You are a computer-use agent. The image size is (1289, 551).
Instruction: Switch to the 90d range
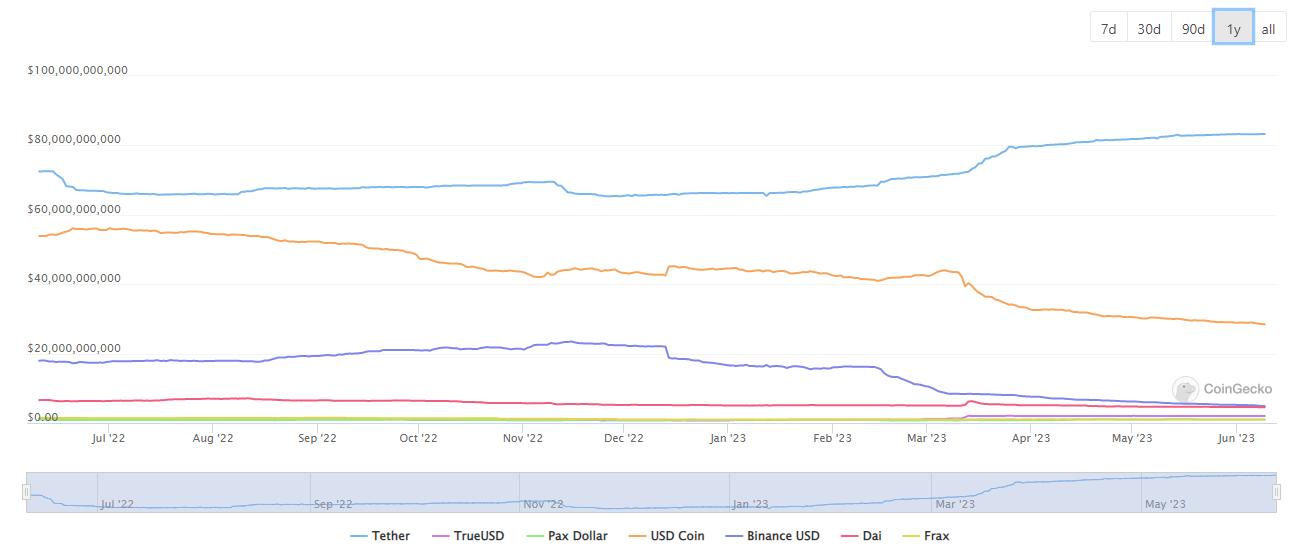click(1193, 29)
